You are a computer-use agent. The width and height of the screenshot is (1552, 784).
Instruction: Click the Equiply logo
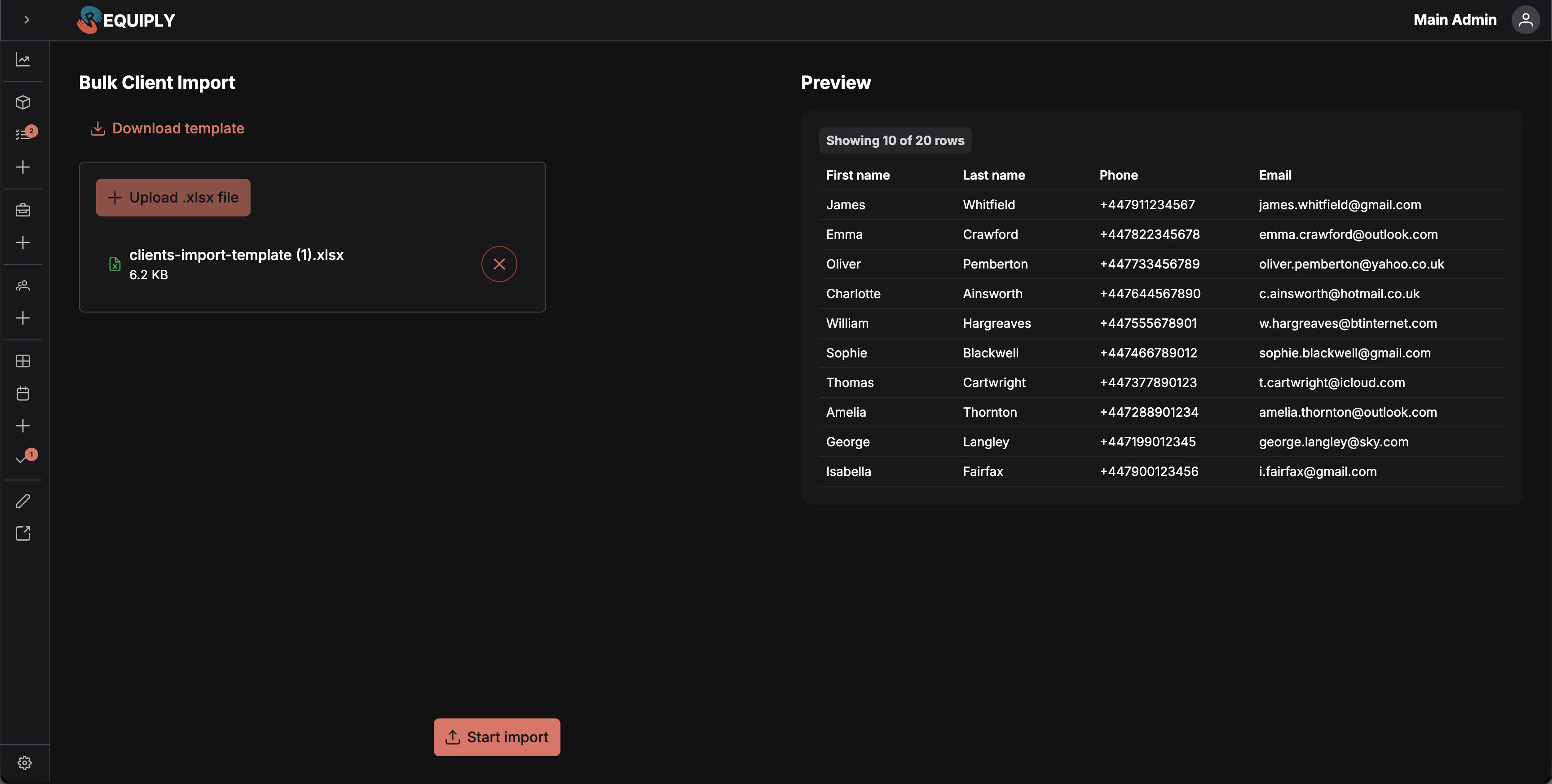pos(126,20)
